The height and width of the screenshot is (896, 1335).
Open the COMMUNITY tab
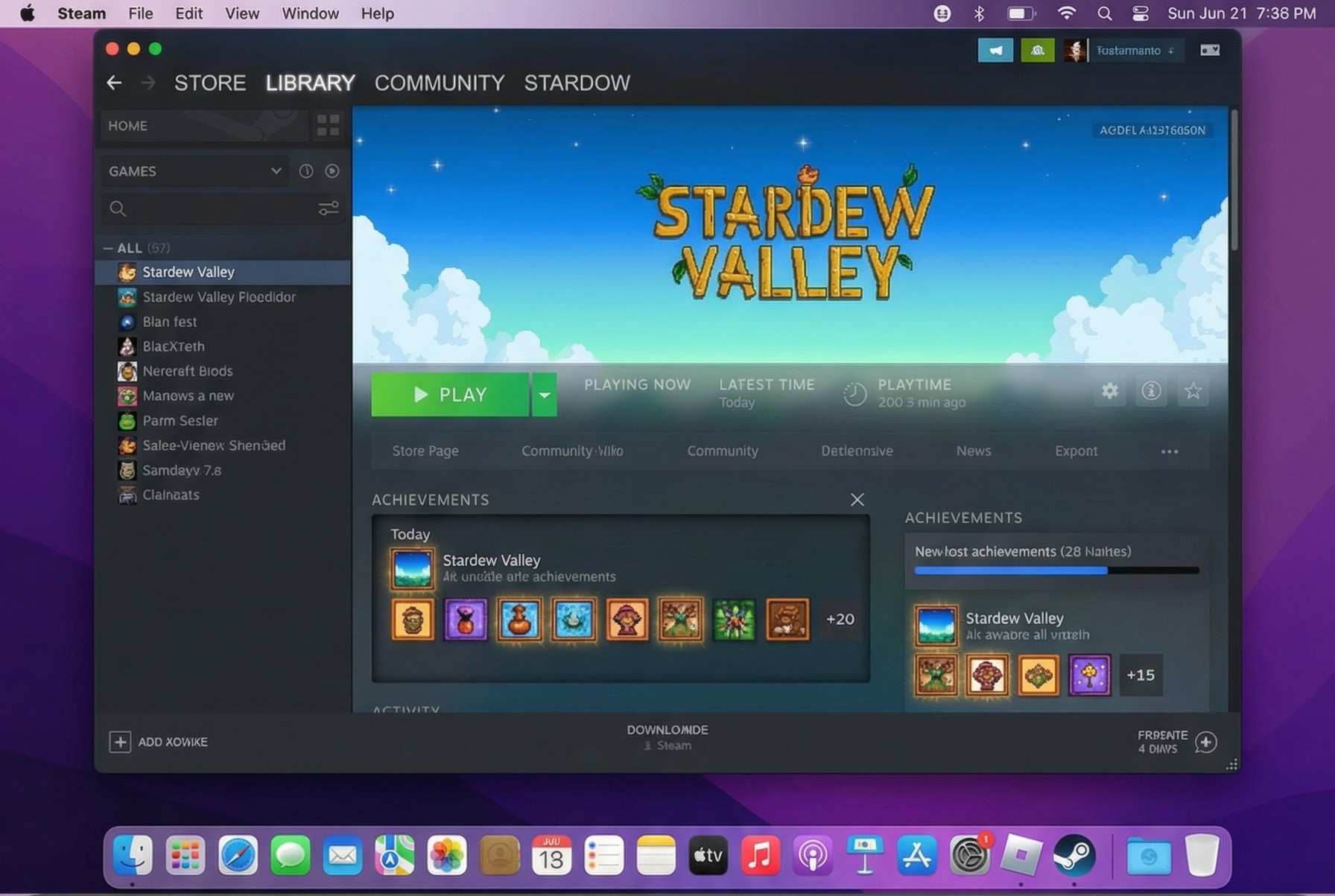pos(439,83)
